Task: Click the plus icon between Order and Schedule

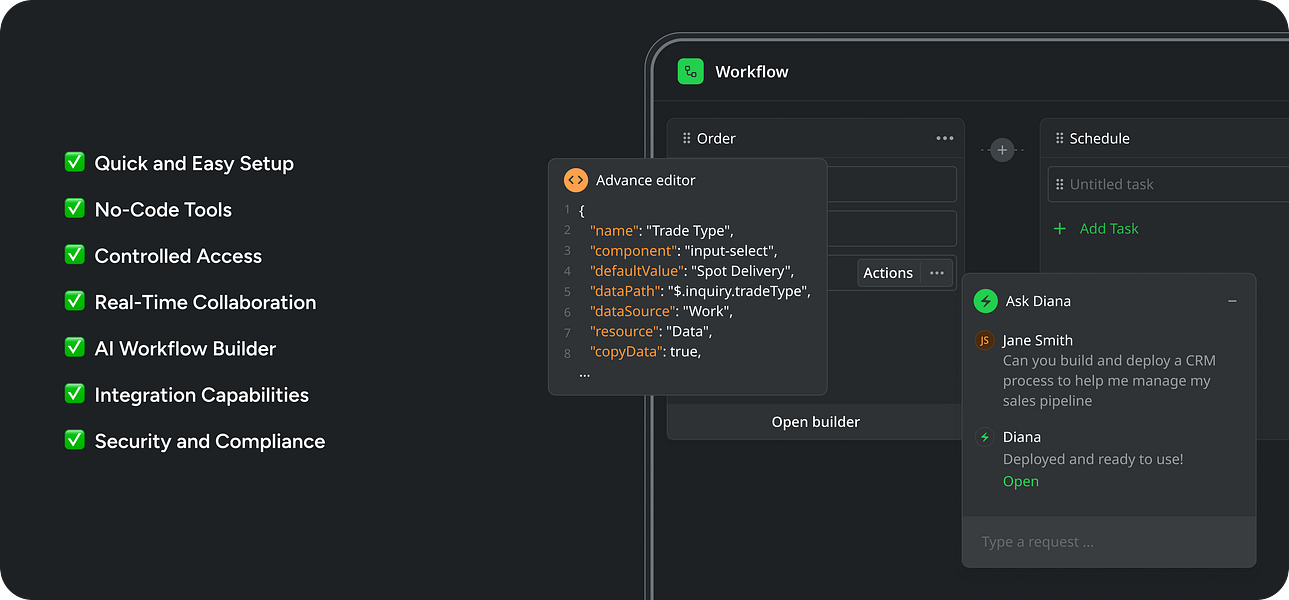Action: click(1001, 149)
